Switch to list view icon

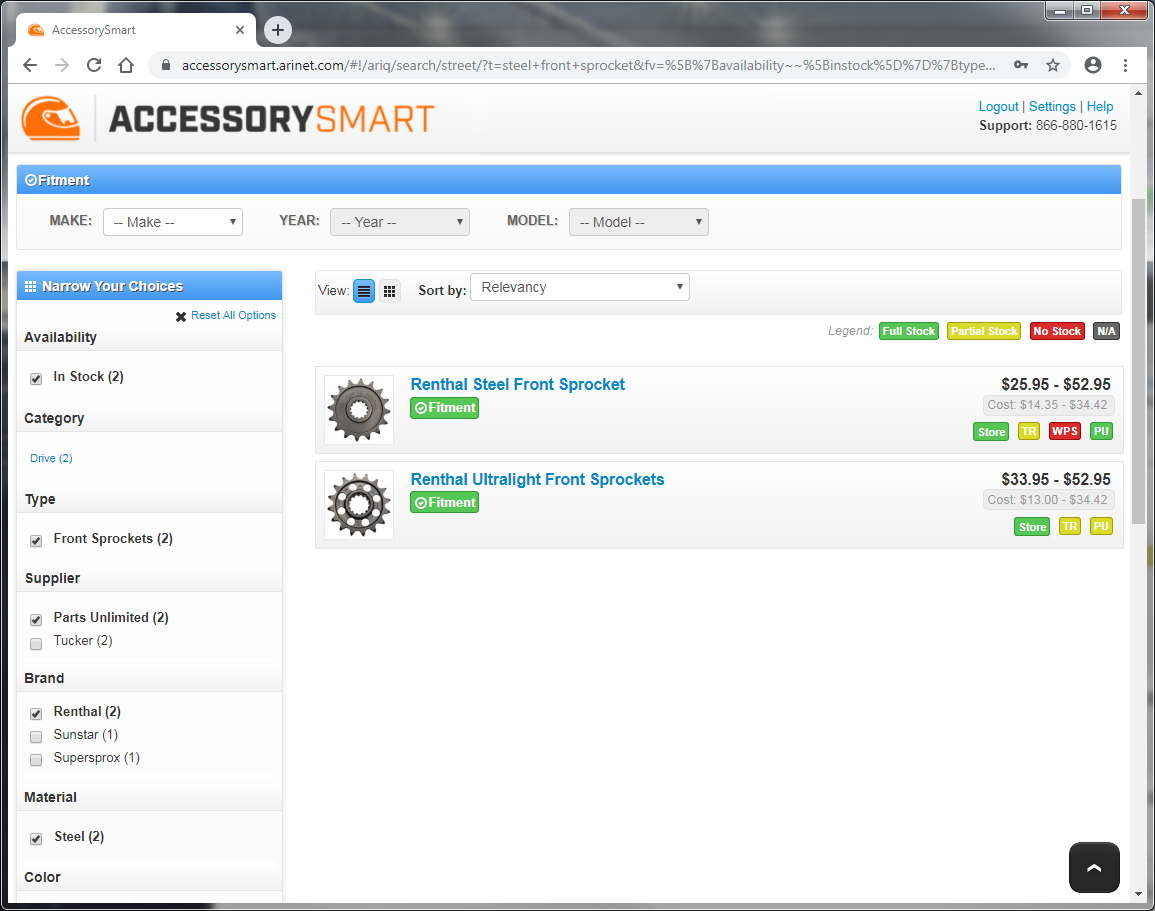pyautogui.click(x=364, y=291)
